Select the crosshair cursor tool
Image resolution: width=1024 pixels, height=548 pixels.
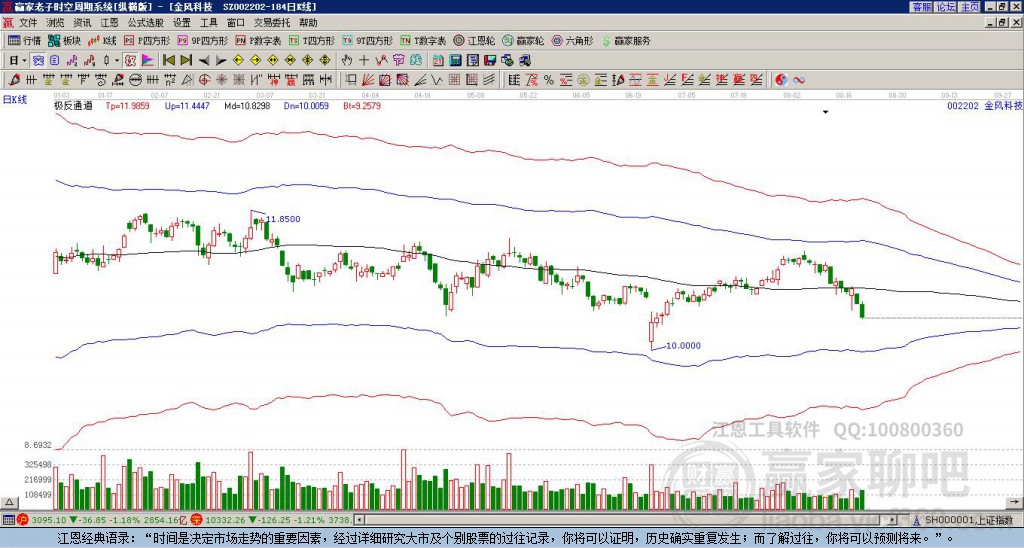click(x=364, y=61)
